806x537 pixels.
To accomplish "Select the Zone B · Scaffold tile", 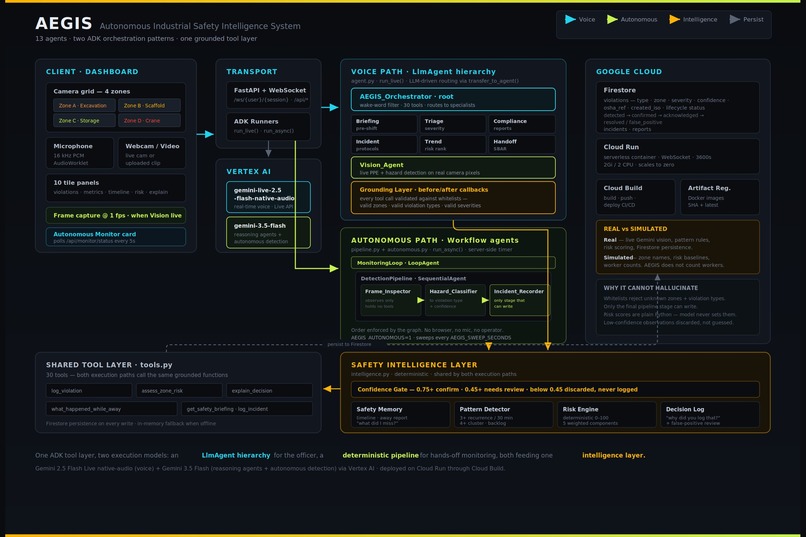I will point(149,106).
